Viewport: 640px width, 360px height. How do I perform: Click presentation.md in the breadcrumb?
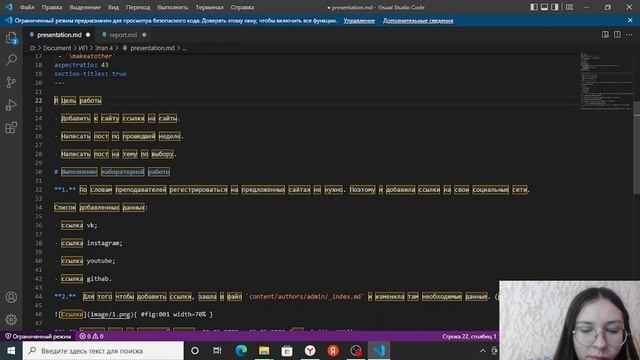point(152,48)
